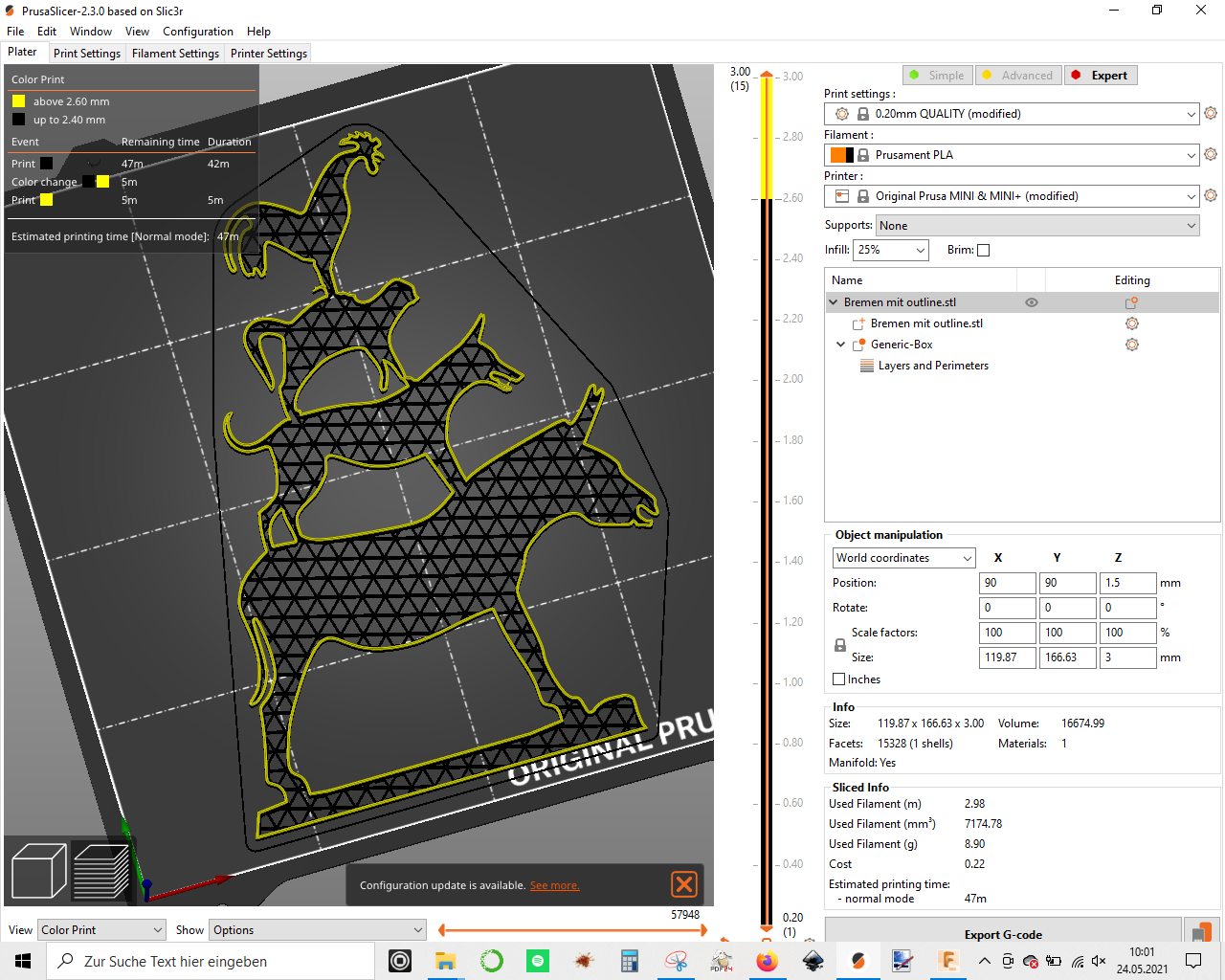Click the Rotate Z input field
The image size is (1225, 980).
[x=1128, y=608]
